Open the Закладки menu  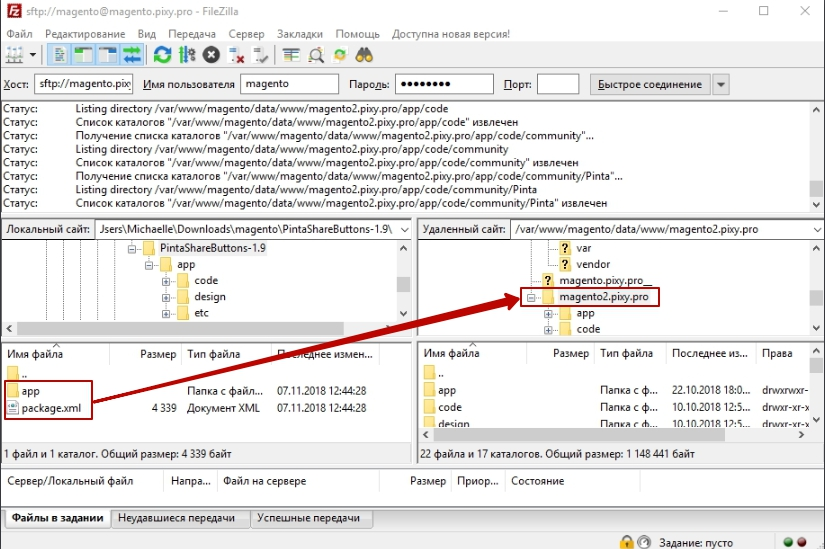[300, 34]
